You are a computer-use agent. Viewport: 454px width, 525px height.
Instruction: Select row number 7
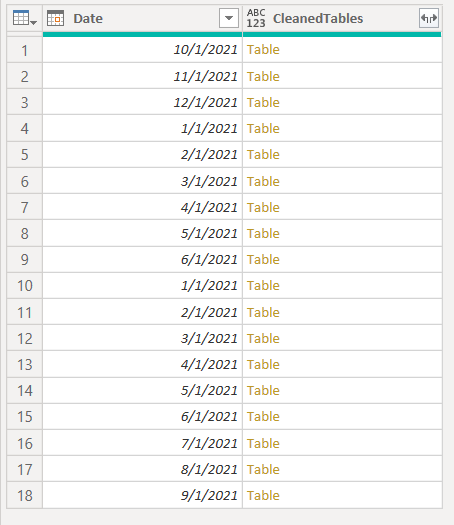click(24, 207)
